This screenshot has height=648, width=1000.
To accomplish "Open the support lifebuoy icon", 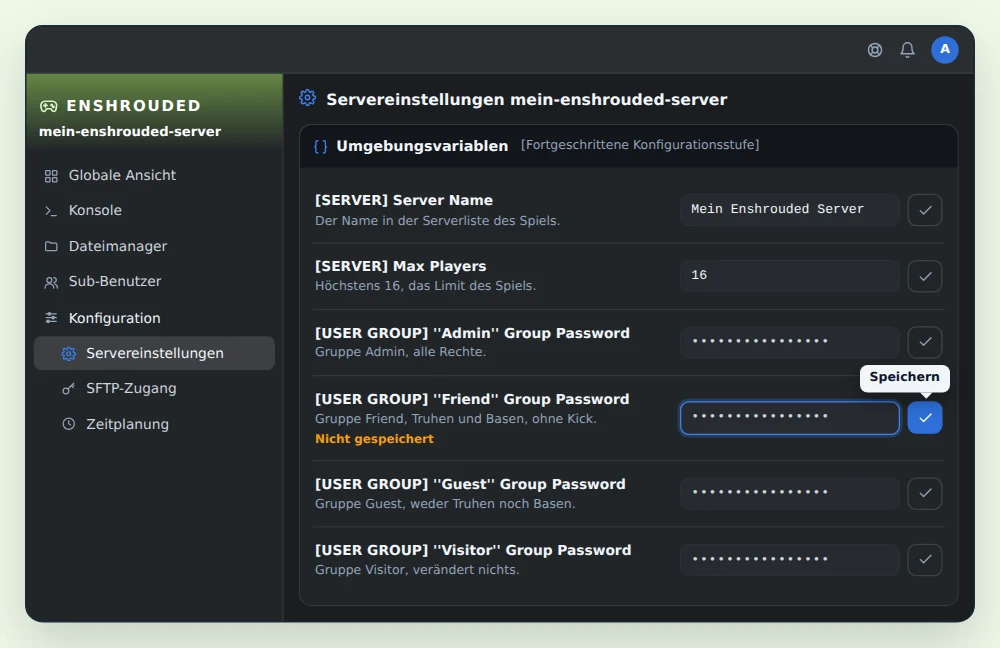I will [x=875, y=50].
